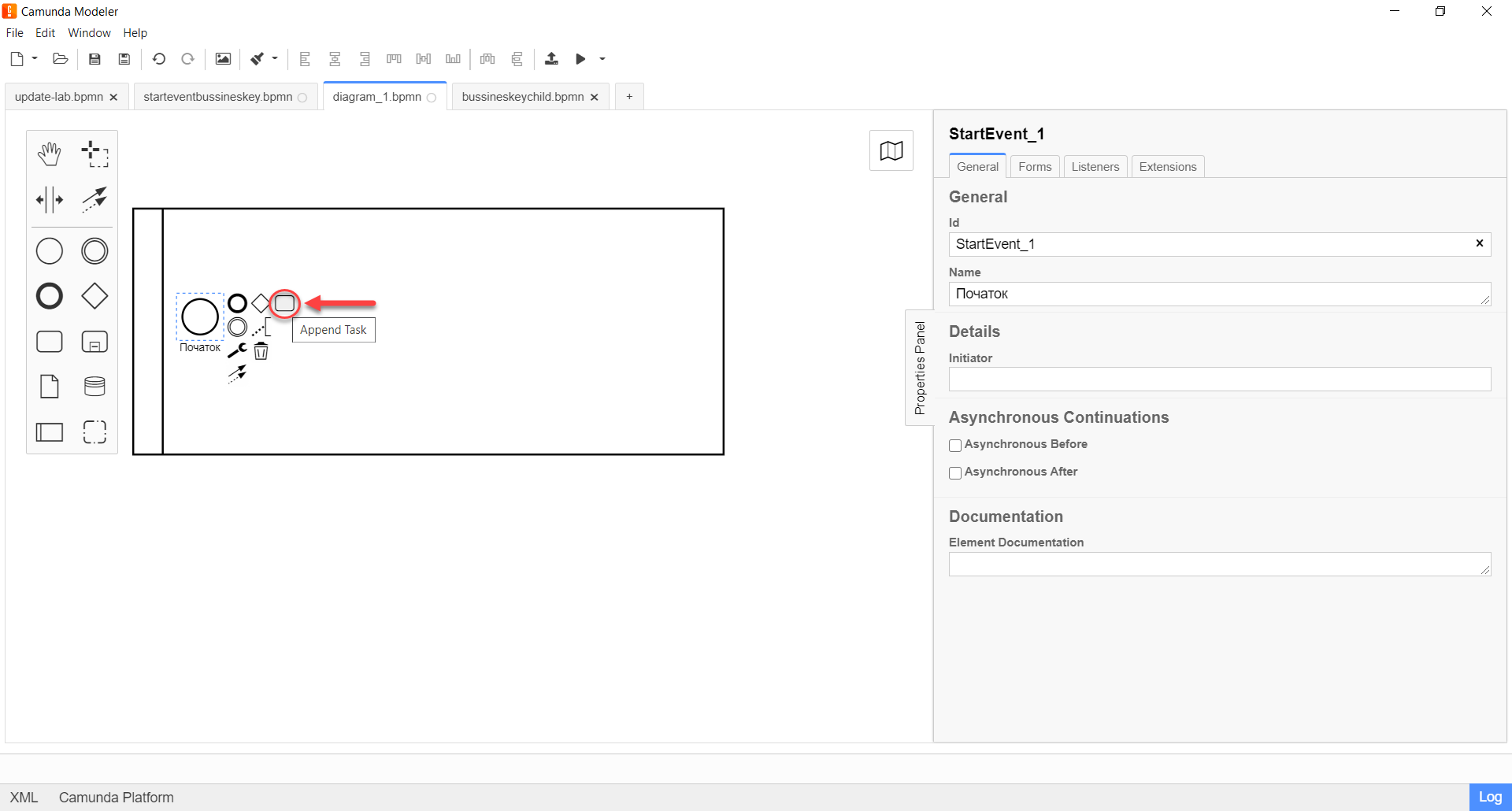1512x811 pixels.
Task: Enable Asynchronous Before checkbox
Action: point(955,446)
